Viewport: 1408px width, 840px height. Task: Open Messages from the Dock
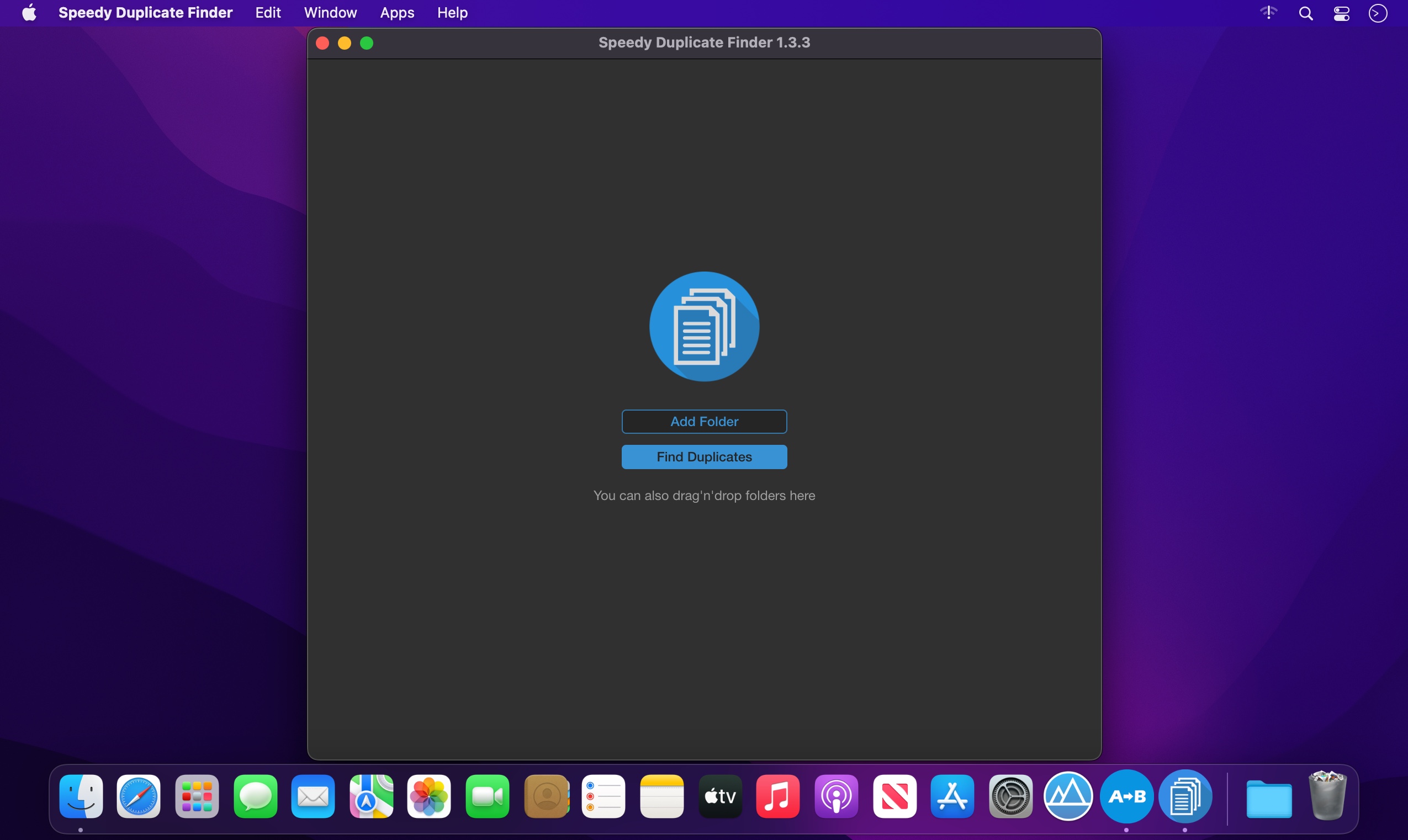pos(255,796)
